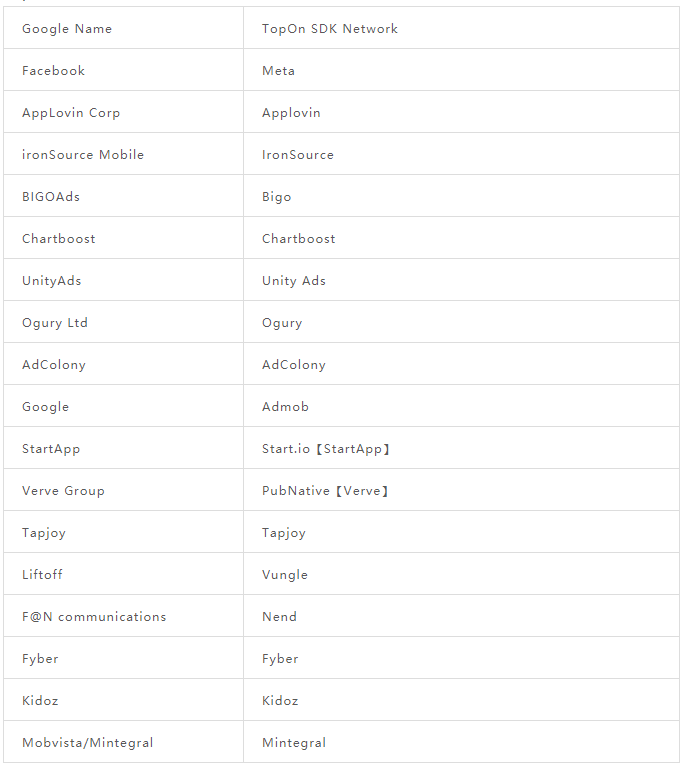Viewport: 686px width, 767px height.
Task: Select the Unity Ads network cell
Action: 461,280
